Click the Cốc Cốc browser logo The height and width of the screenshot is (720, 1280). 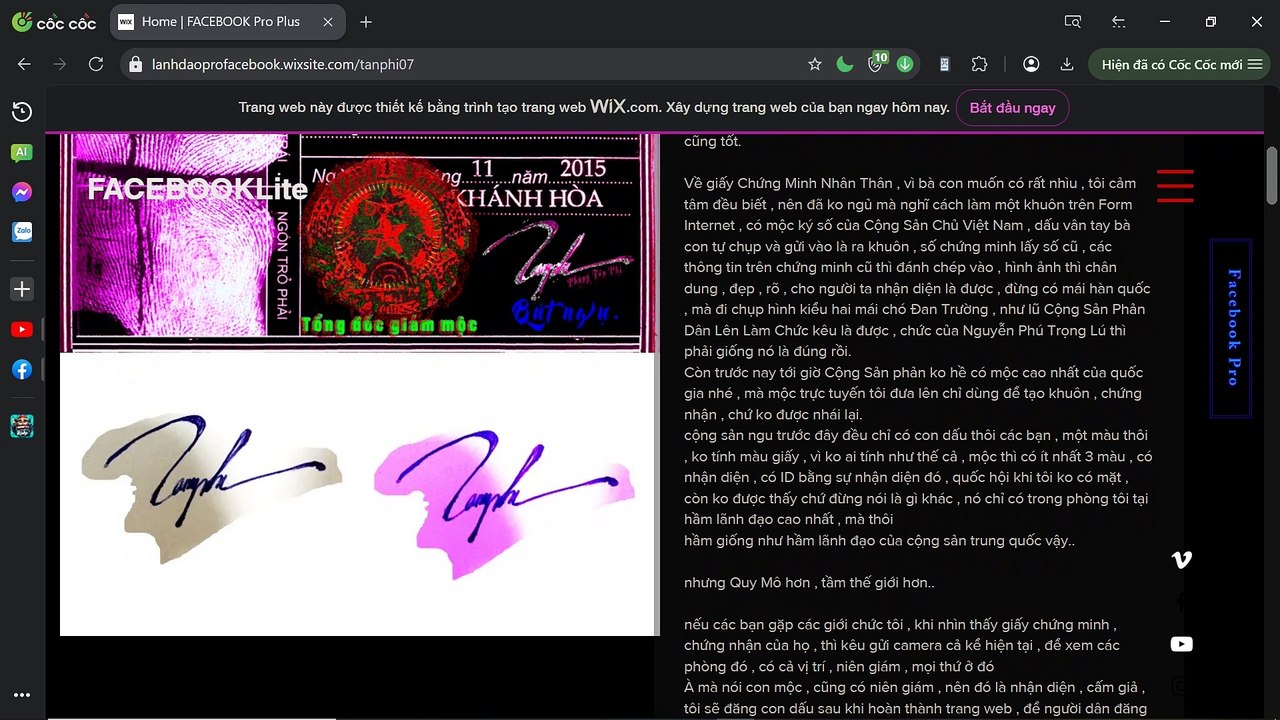click(54, 22)
